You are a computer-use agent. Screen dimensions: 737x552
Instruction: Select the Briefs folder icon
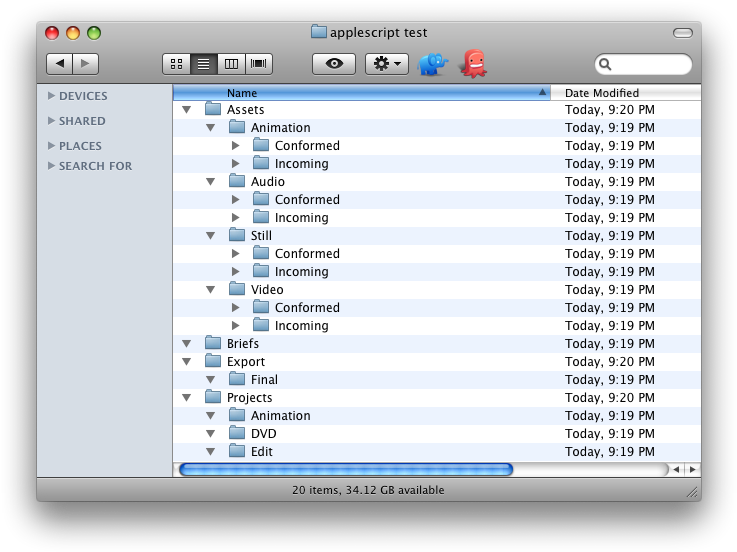pyautogui.click(x=213, y=343)
